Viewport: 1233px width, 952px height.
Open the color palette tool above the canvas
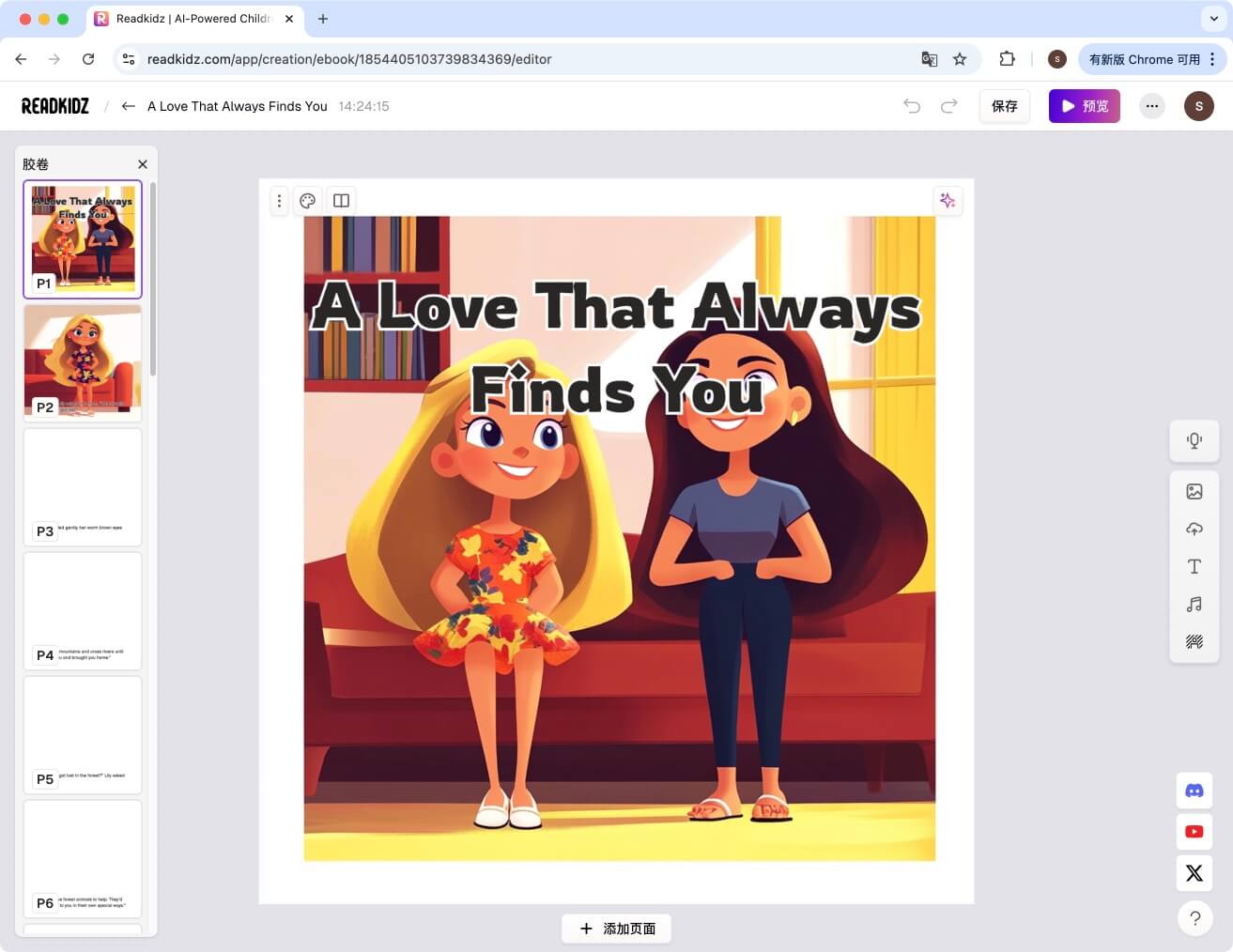coord(307,200)
